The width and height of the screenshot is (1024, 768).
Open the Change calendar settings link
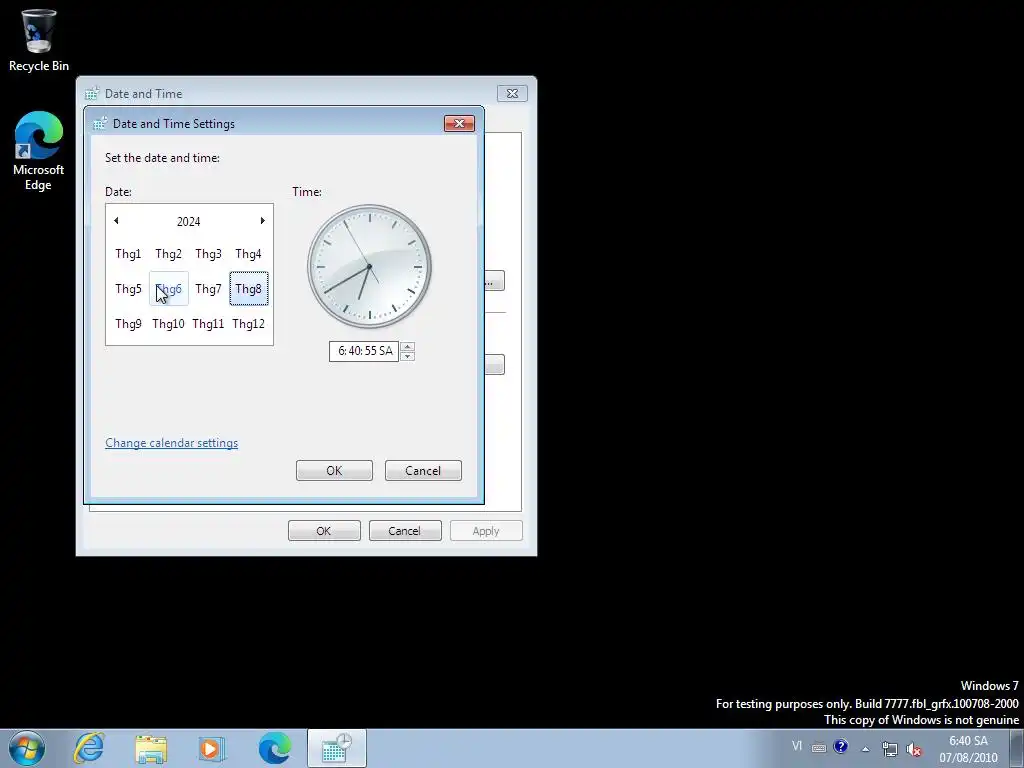[x=172, y=443]
